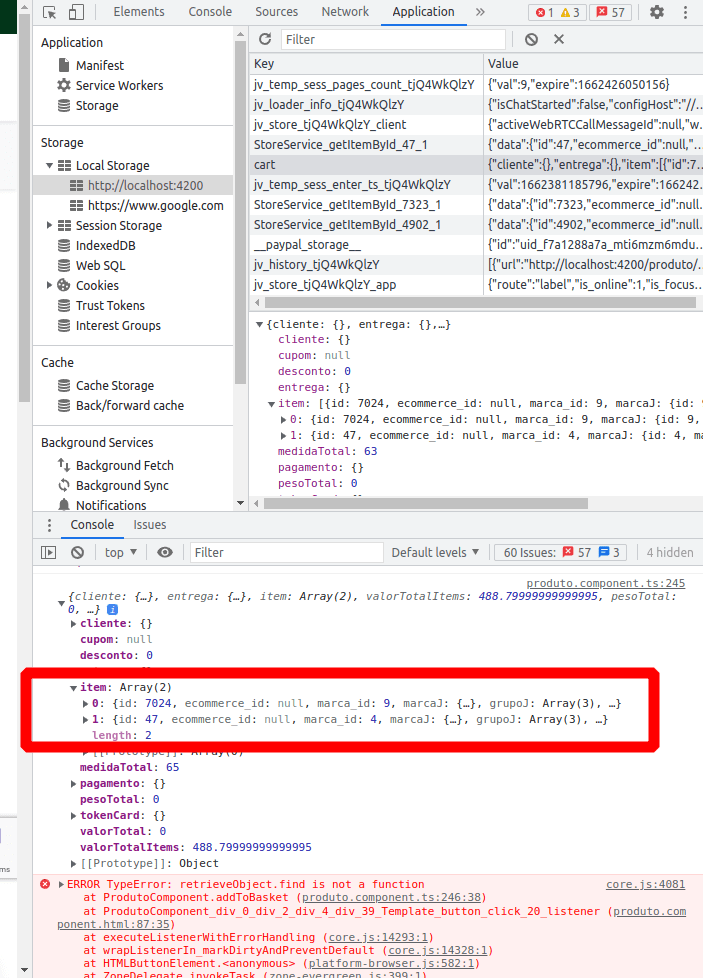Open Back/forward cache entry

pos(129,405)
